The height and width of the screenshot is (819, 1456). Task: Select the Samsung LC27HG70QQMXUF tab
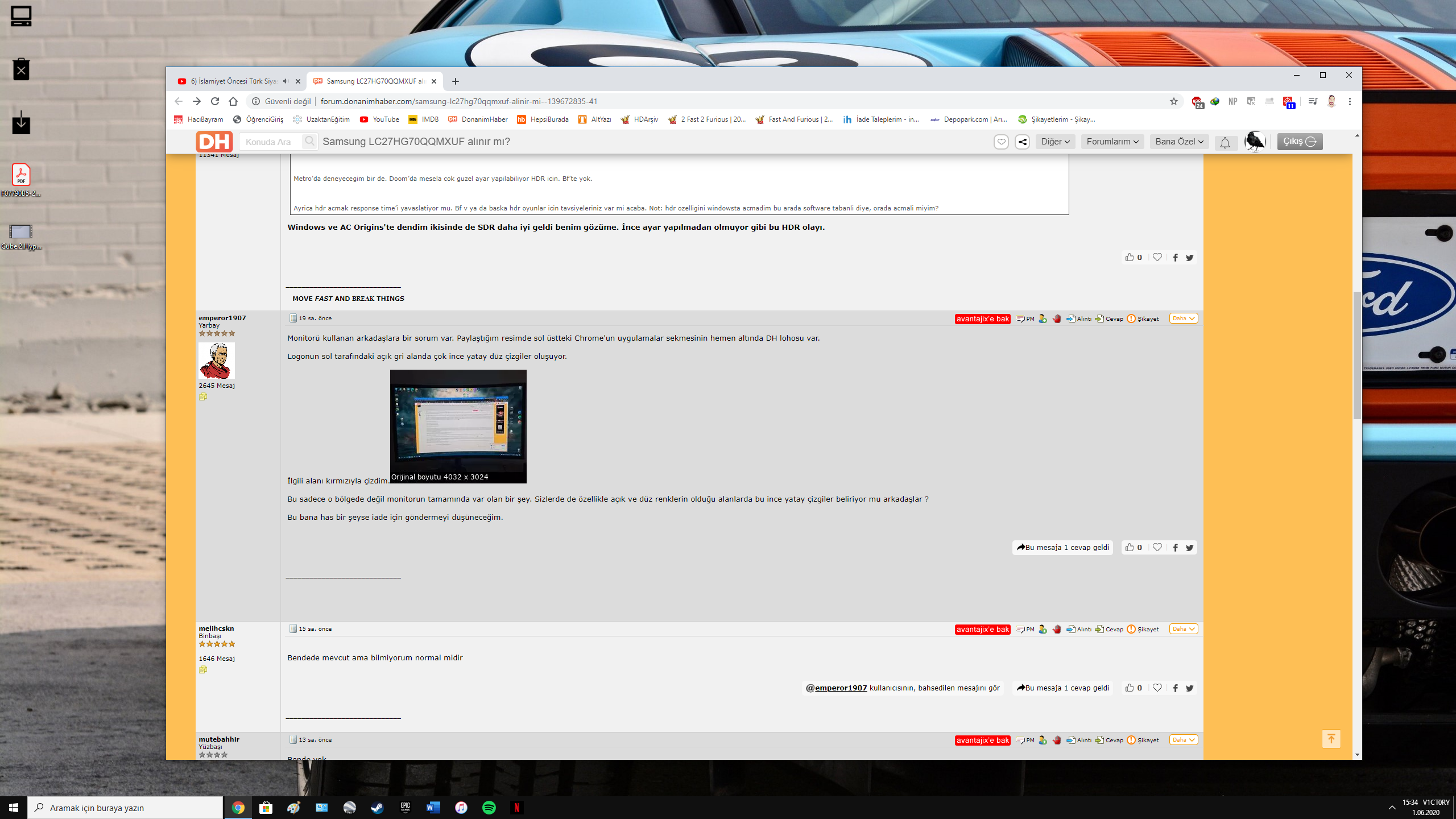click(375, 81)
